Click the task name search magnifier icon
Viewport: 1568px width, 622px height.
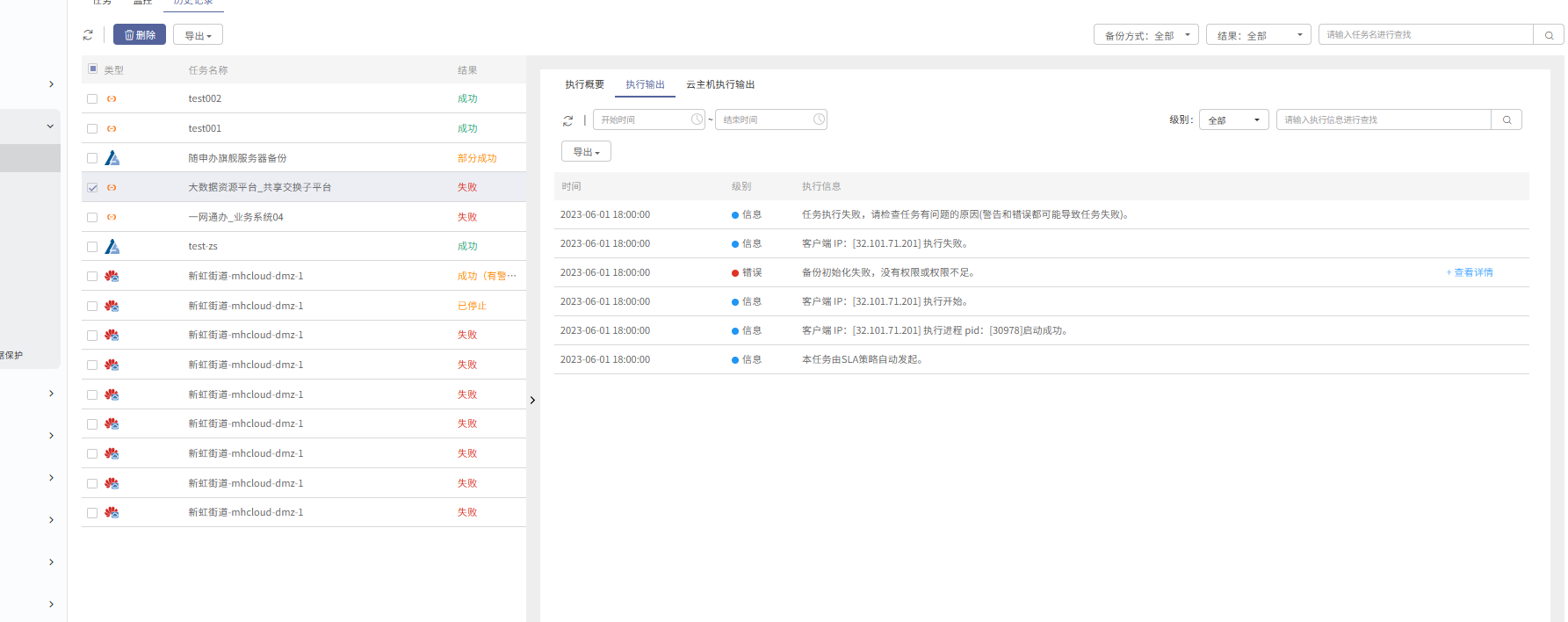point(1549,35)
